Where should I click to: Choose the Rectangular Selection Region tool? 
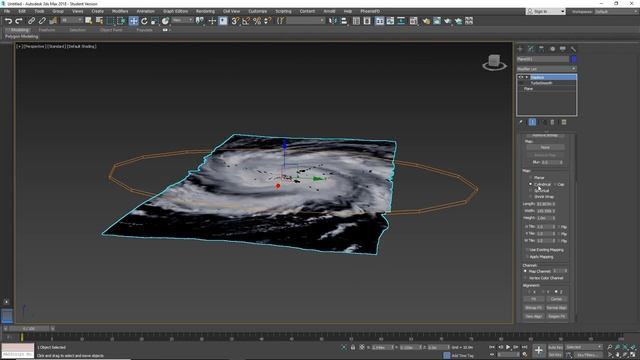(x=111, y=21)
